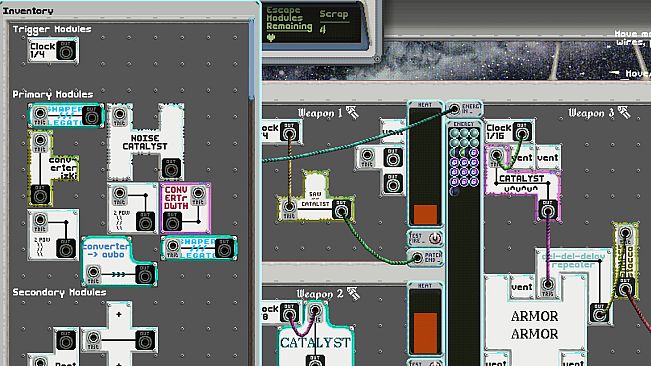The width and height of the screenshot is (651, 366).
Task: Click the "Secondary Modules" section heading
Action: 59,292
